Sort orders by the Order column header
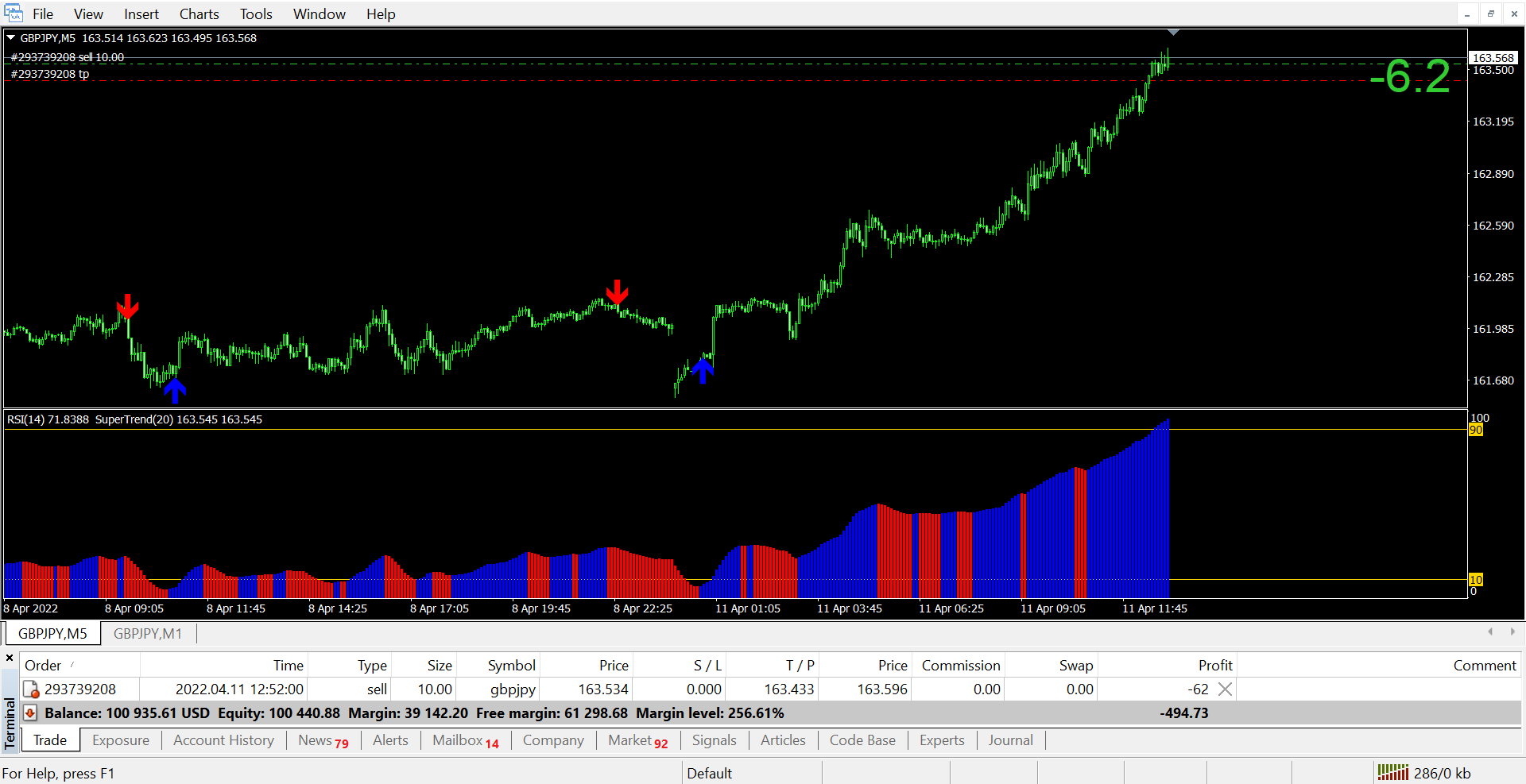The width and height of the screenshot is (1526, 784). [x=43, y=666]
